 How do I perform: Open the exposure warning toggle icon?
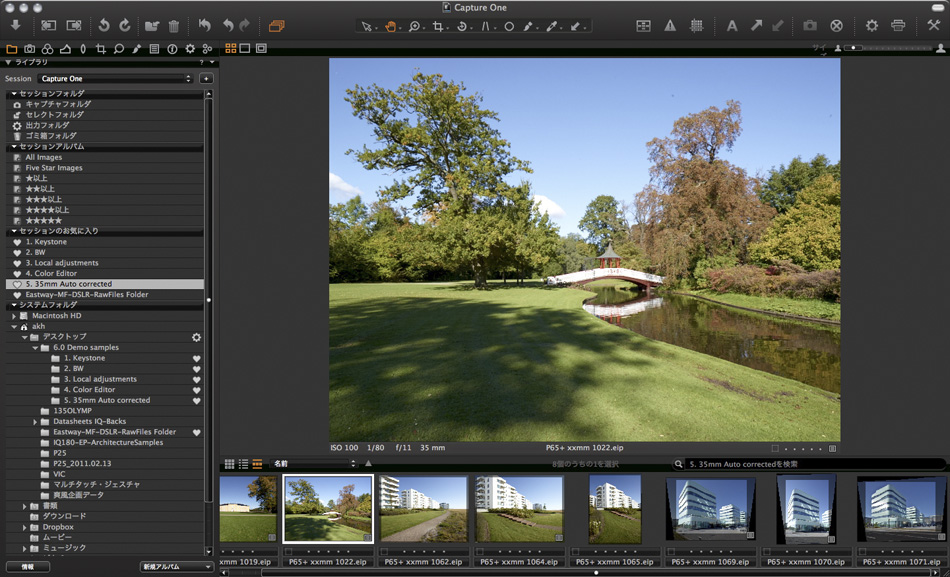coord(669,27)
